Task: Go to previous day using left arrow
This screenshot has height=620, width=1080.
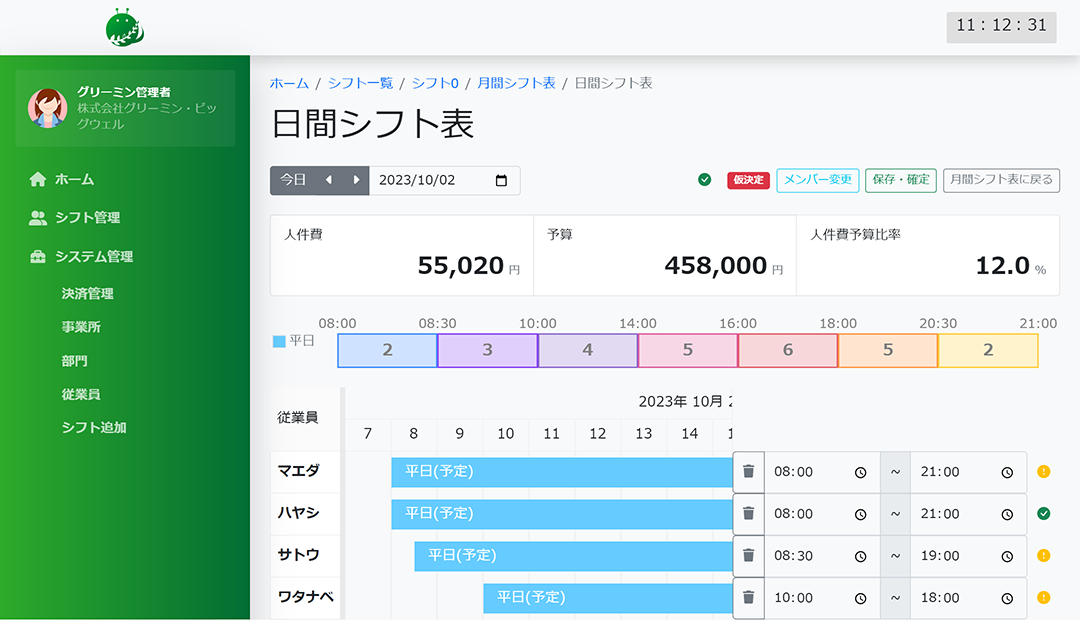Action: click(328, 180)
